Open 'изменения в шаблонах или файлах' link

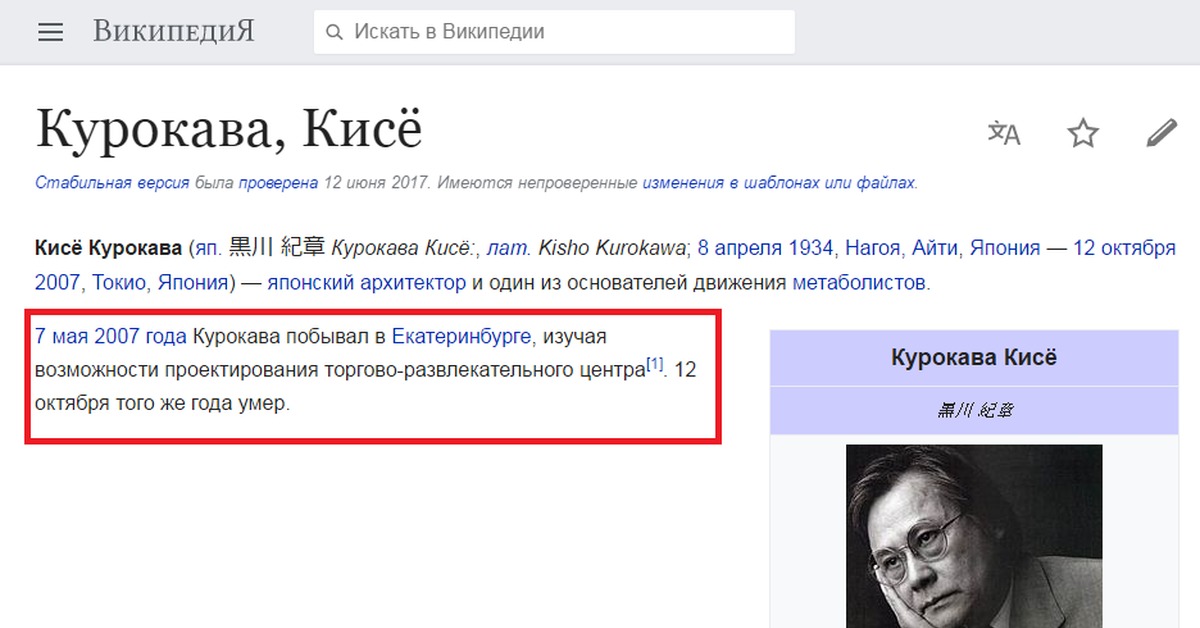click(x=778, y=183)
